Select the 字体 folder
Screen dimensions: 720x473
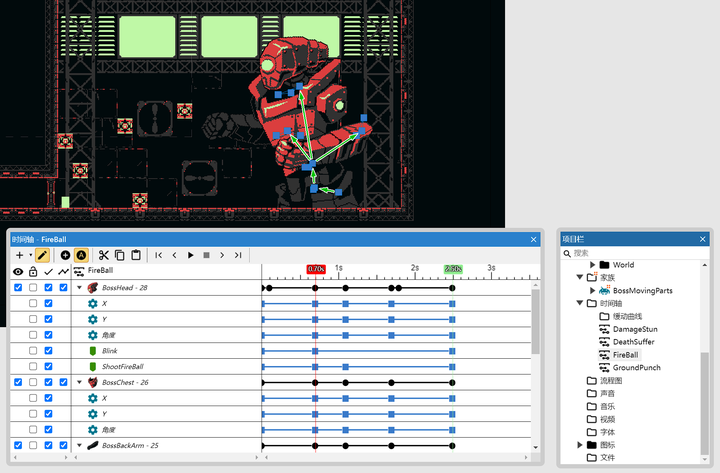[x=607, y=432]
